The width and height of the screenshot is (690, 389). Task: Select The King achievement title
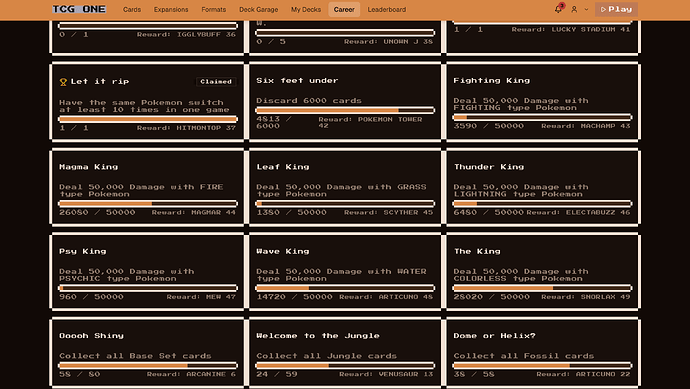coord(477,251)
